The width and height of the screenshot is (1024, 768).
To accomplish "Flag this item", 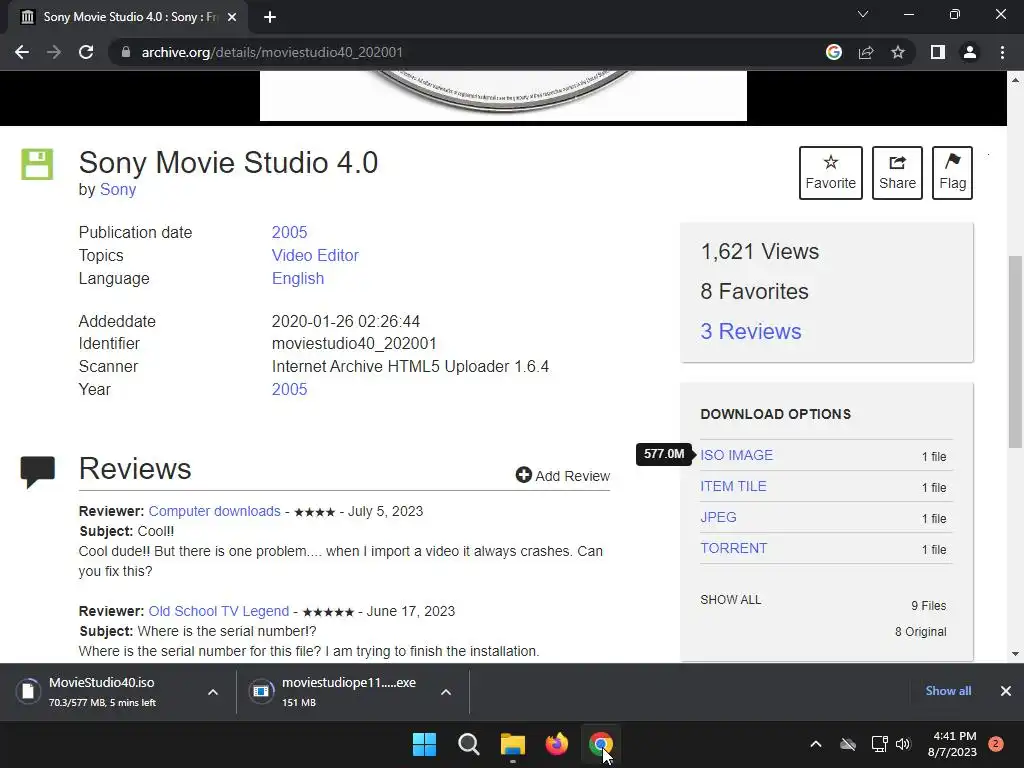I will 952,173.
